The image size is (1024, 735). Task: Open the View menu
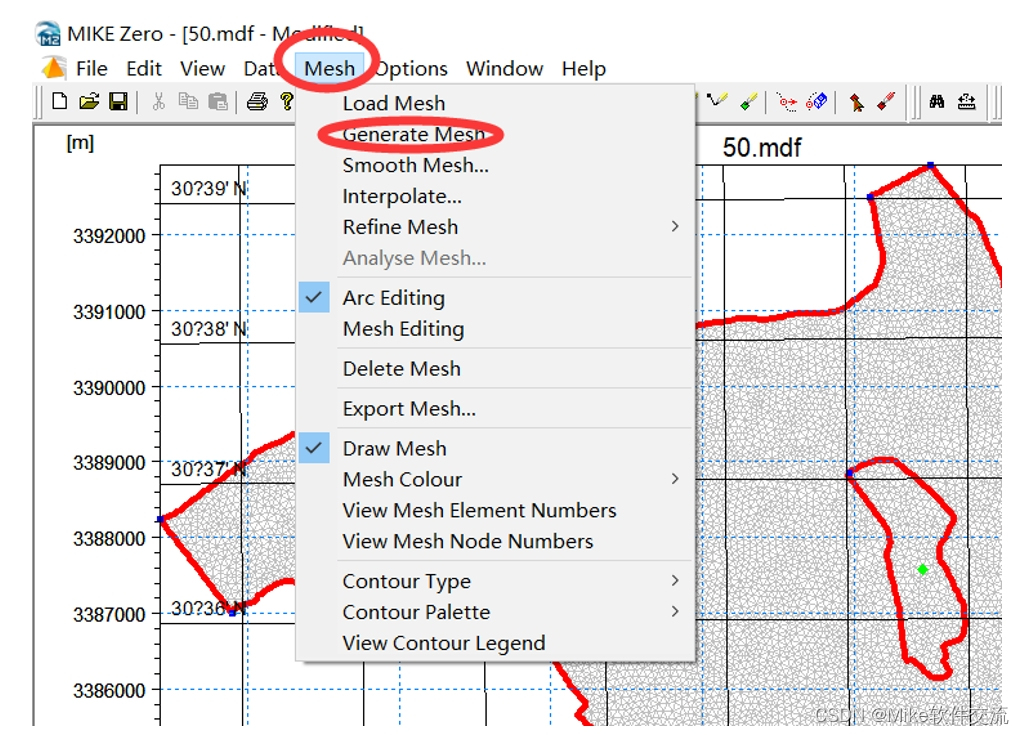(x=202, y=69)
